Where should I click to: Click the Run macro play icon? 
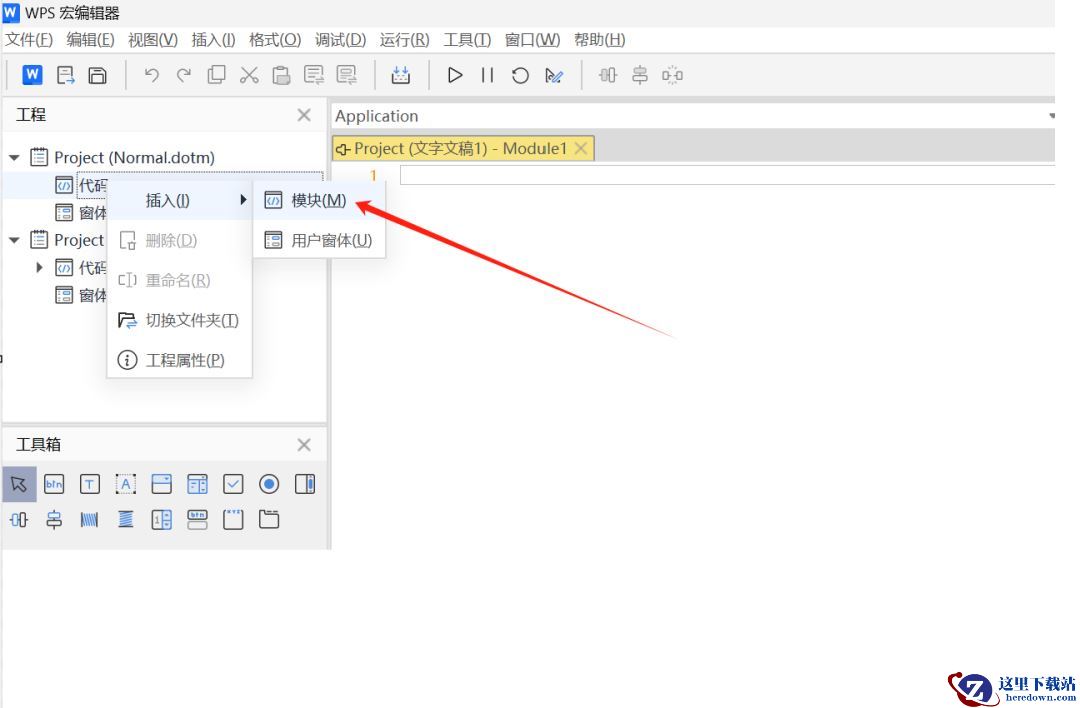(x=455, y=75)
